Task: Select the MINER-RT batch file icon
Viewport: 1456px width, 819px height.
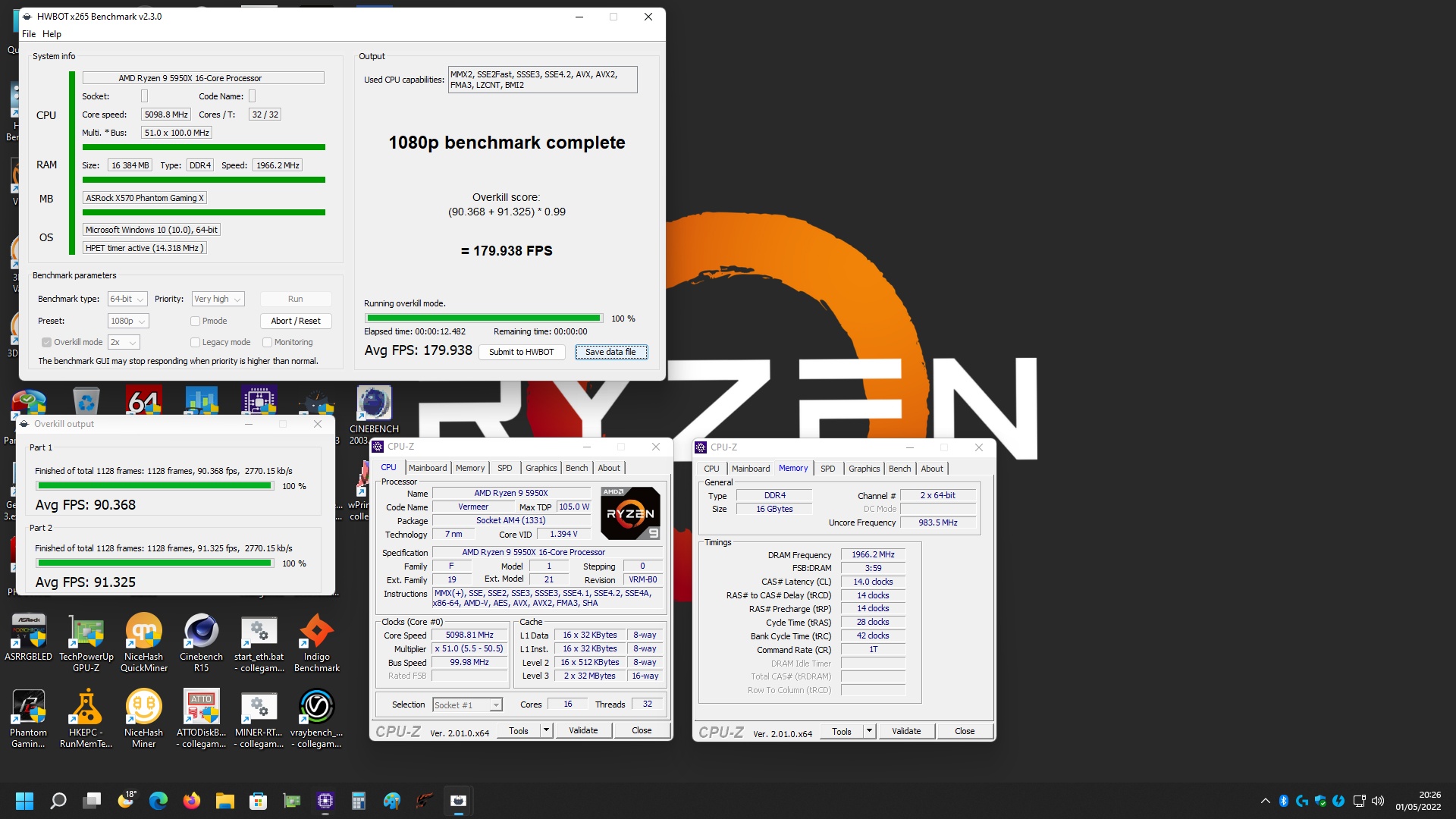Action: (x=259, y=719)
